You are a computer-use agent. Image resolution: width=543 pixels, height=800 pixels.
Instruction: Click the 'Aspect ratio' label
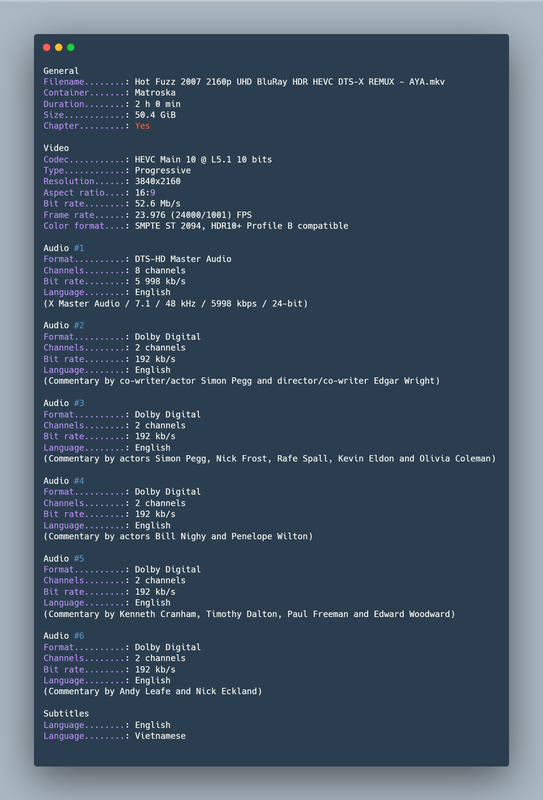[x=74, y=193]
